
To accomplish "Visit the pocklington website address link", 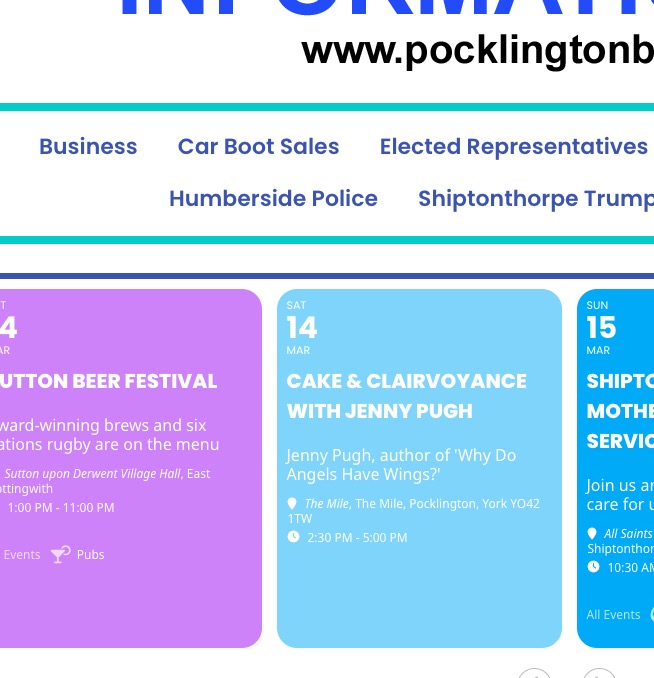I will pos(478,50).
